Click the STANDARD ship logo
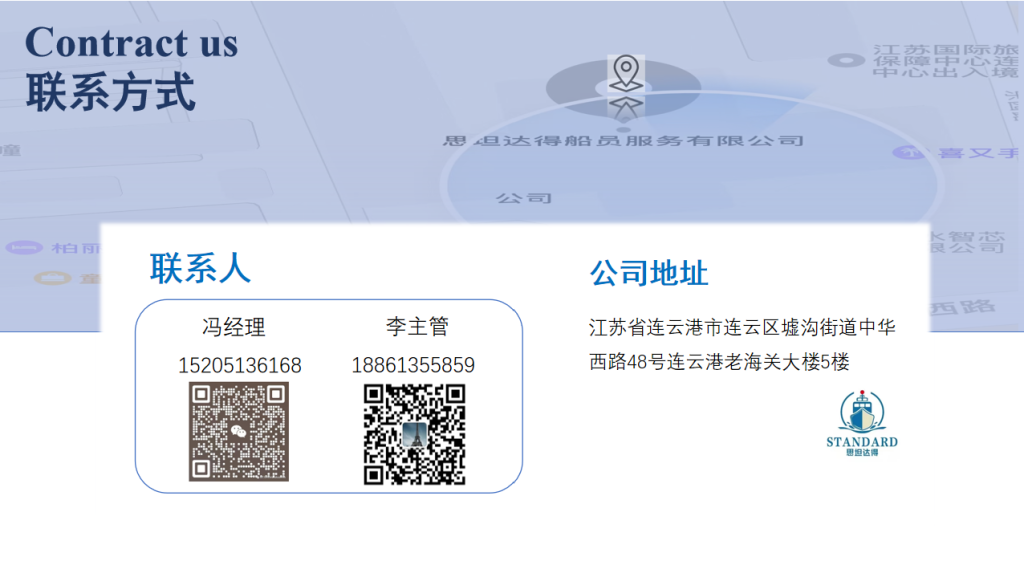The width and height of the screenshot is (1024, 569). click(x=861, y=423)
